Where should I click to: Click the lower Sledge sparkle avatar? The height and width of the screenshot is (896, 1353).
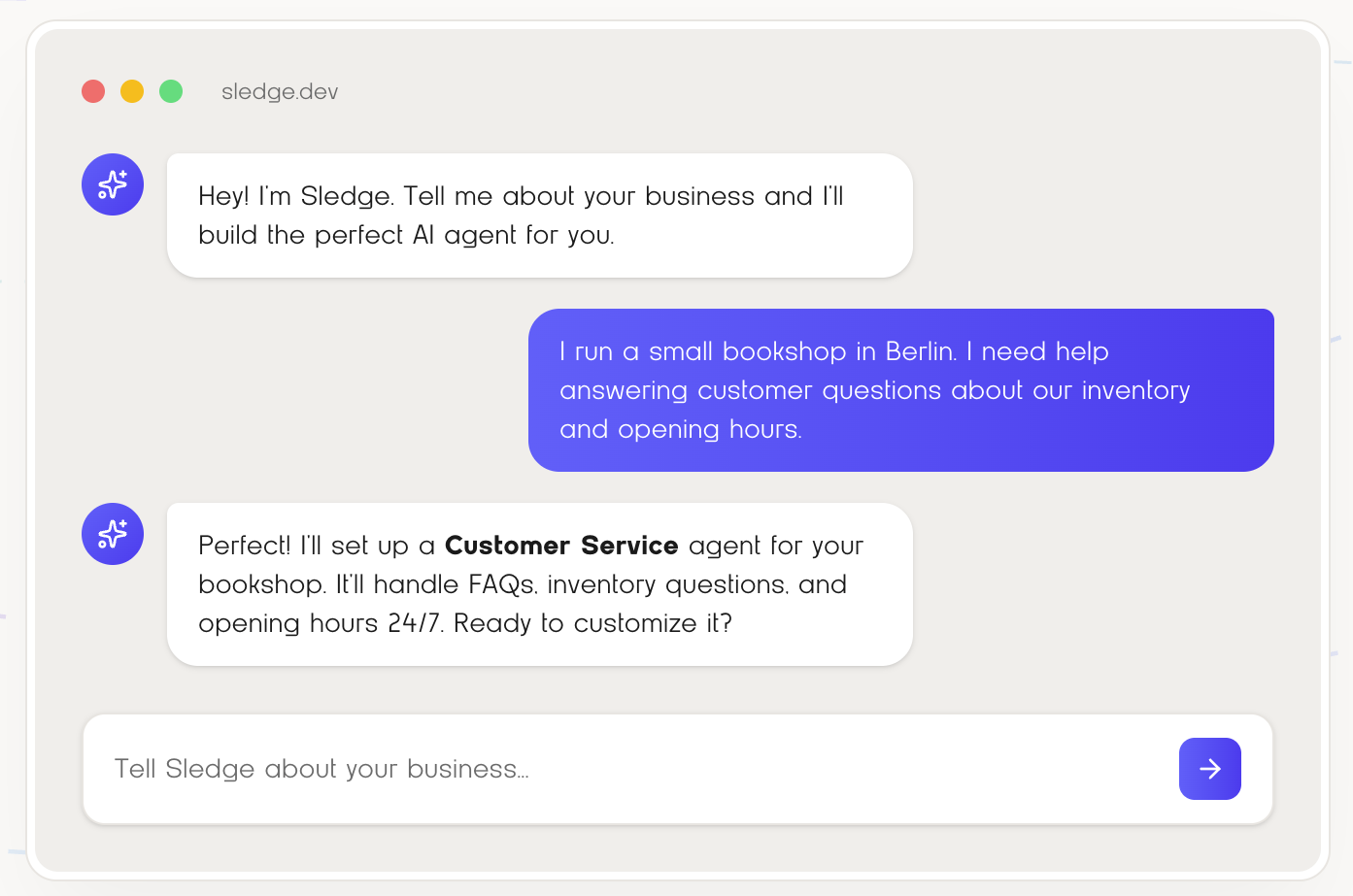pos(113,534)
